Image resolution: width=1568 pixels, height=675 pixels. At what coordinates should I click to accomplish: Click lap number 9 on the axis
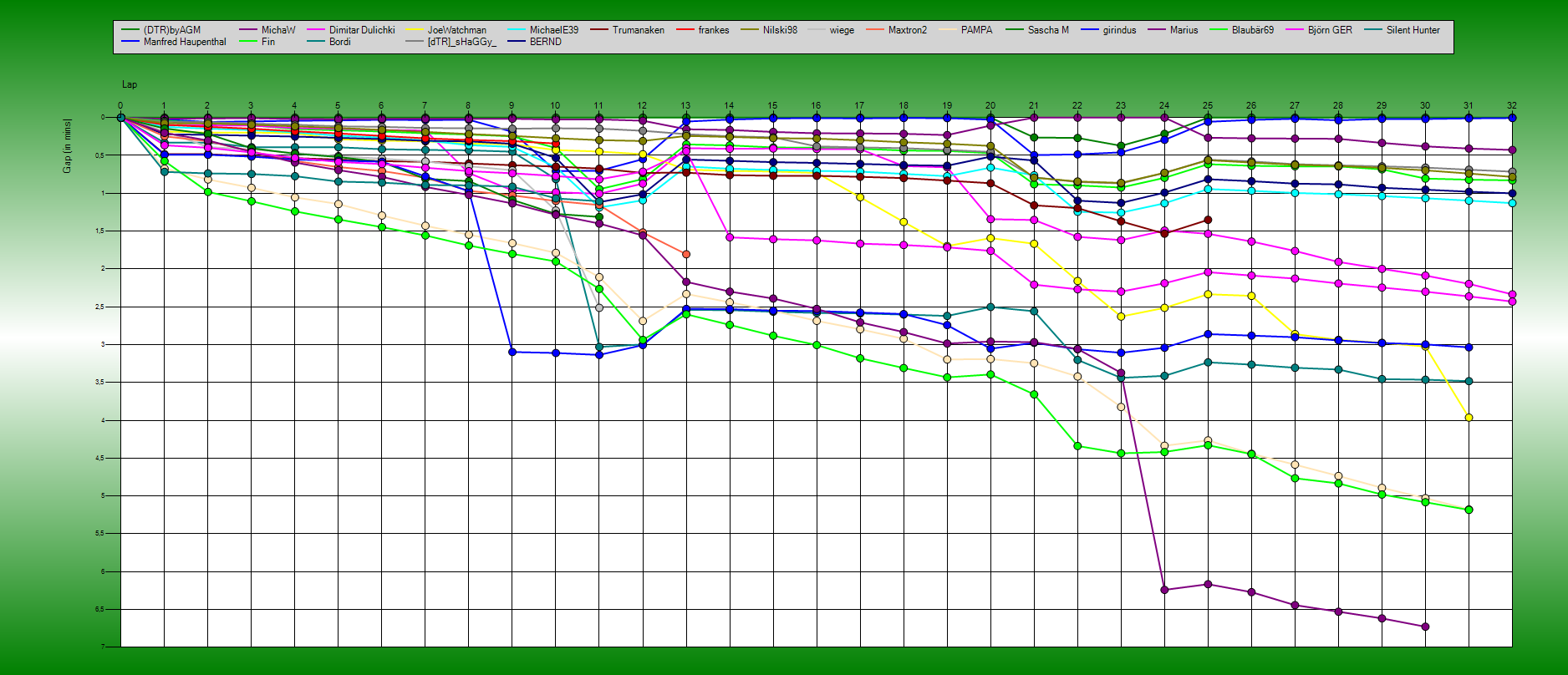512,106
